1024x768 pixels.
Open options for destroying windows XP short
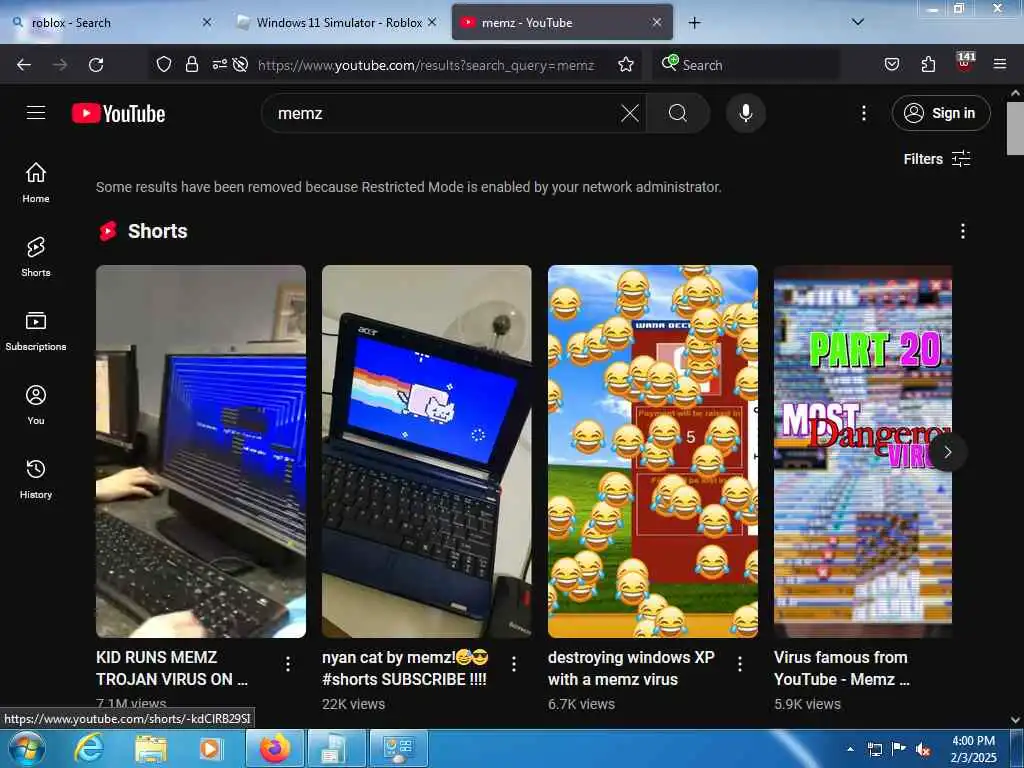(x=740, y=664)
